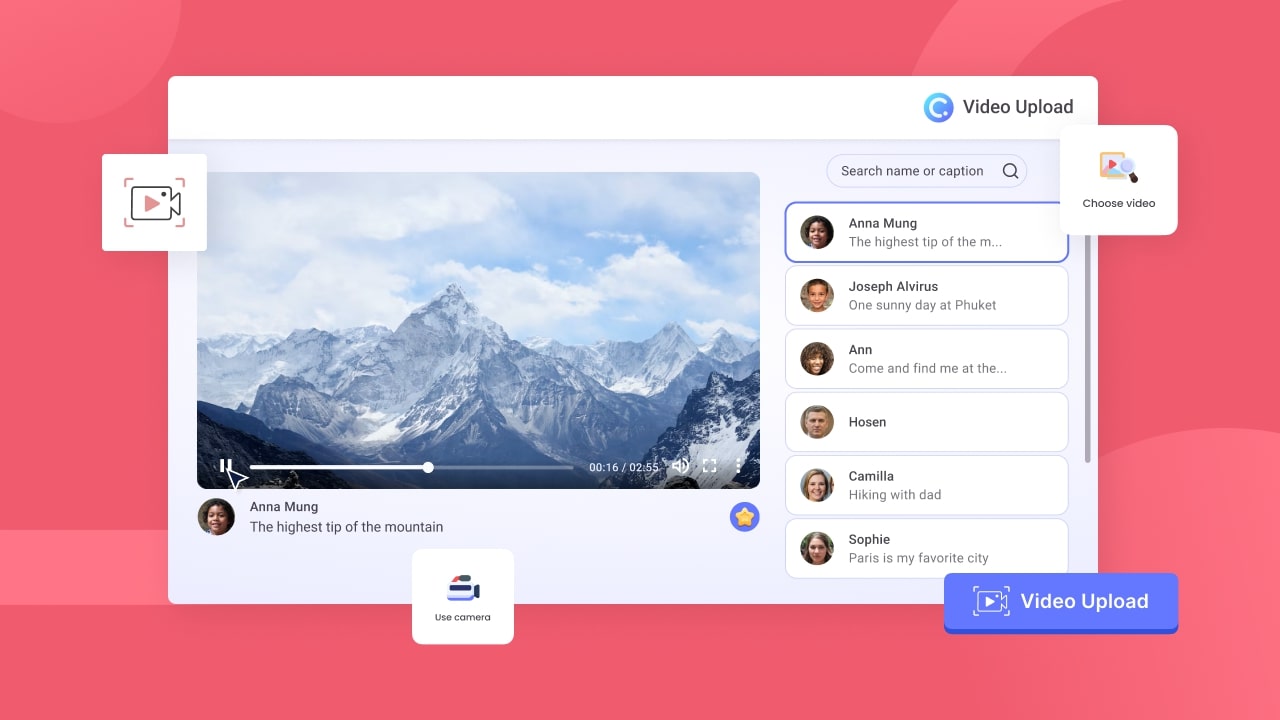1280x720 pixels.
Task: Click the Choose video card
Action: point(1118,180)
